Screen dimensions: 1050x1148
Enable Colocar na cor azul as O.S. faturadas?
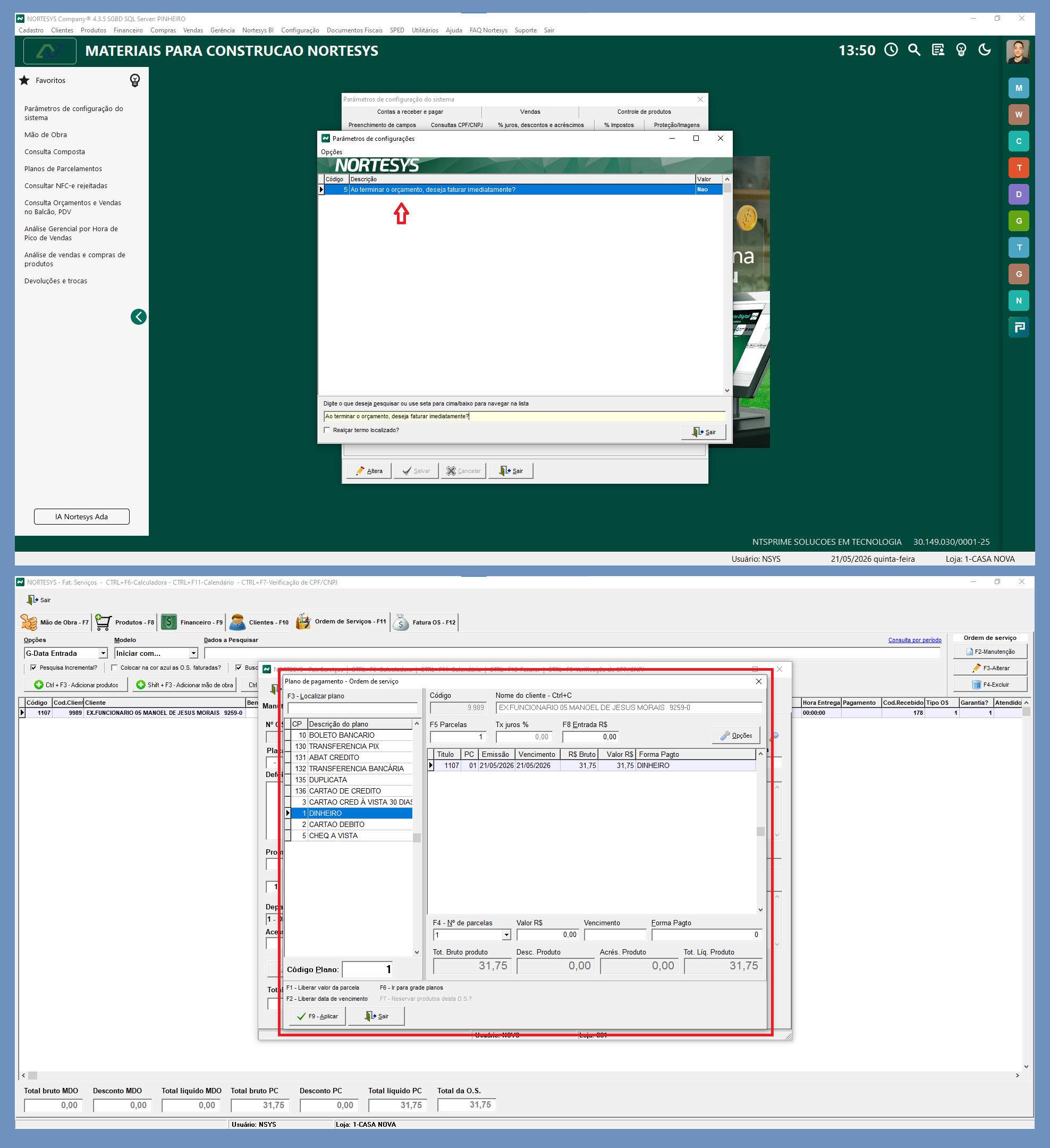click(114, 668)
